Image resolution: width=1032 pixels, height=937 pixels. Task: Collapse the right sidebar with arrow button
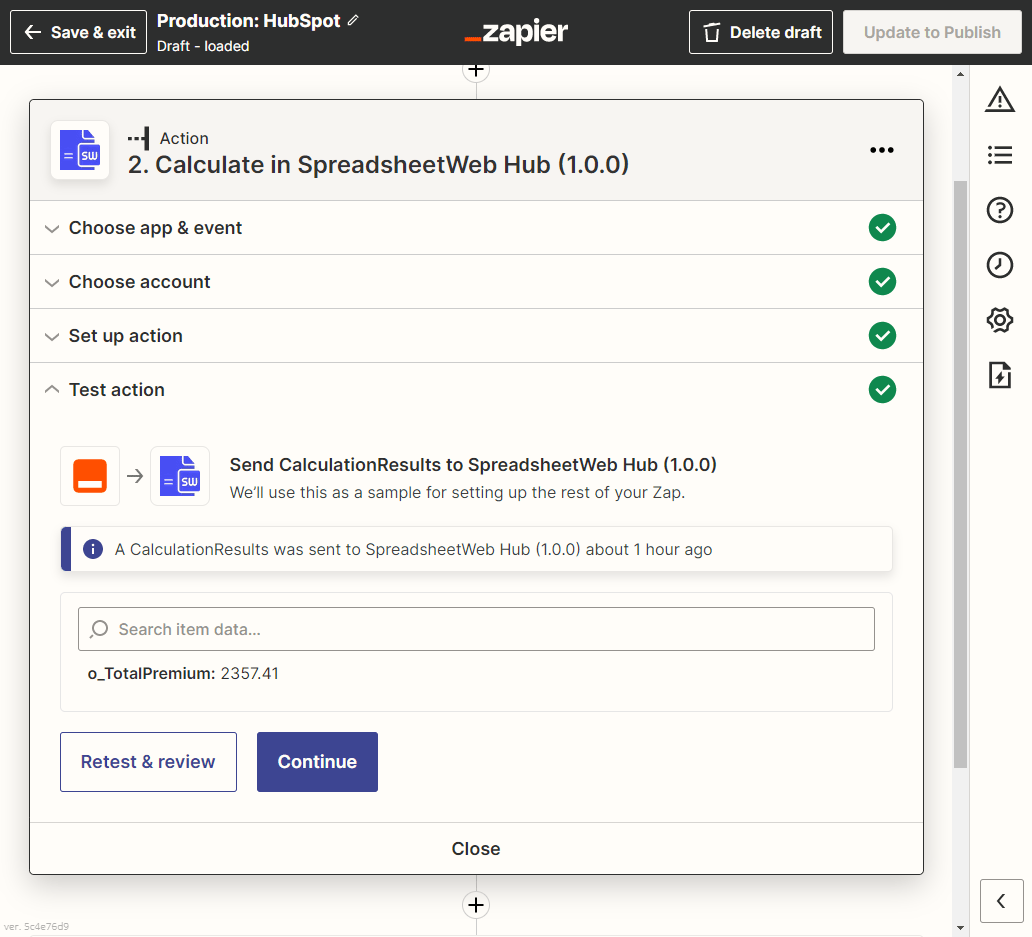tap(1001, 901)
